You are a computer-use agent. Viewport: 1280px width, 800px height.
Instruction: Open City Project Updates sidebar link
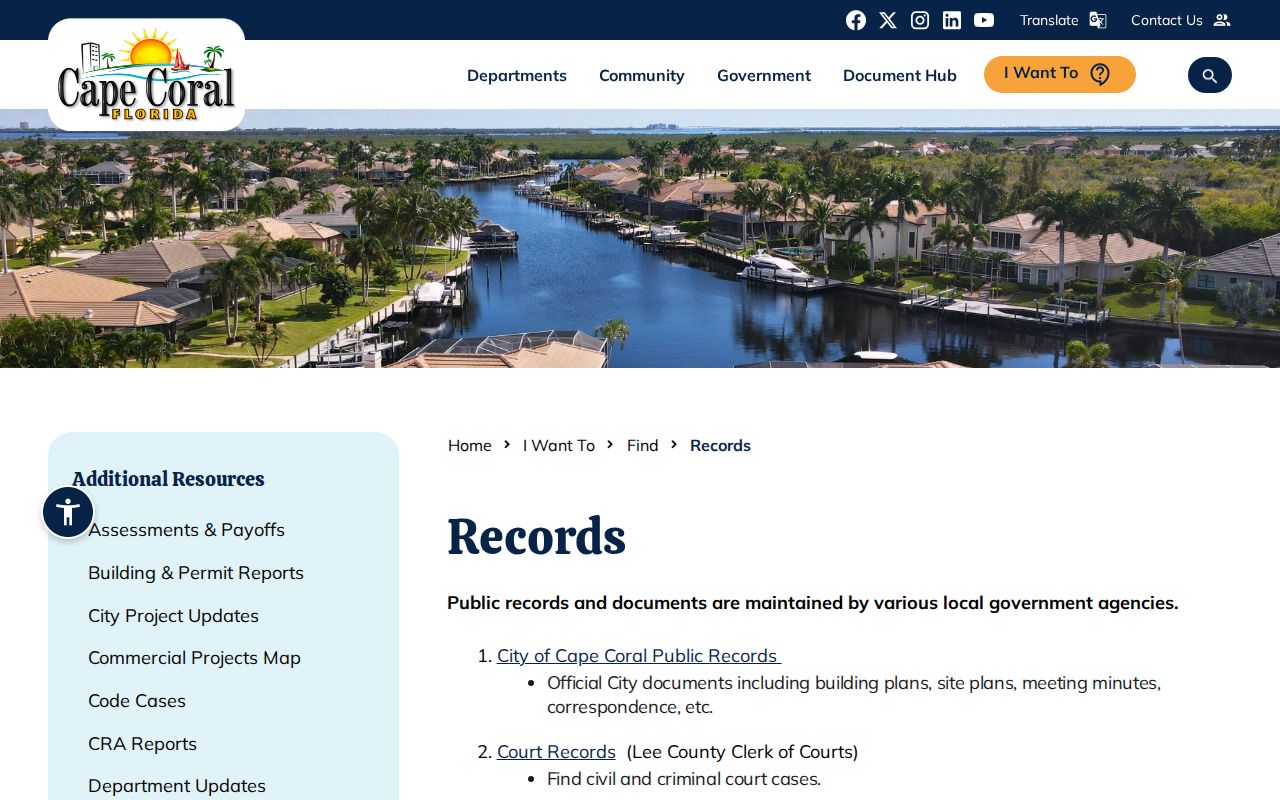173,616
